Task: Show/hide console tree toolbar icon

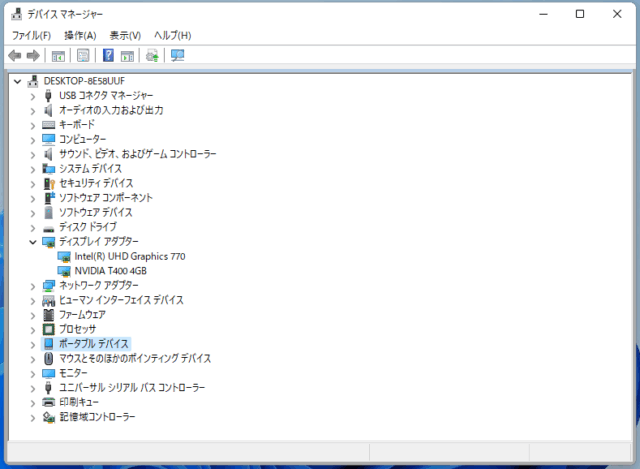Action: pos(58,56)
